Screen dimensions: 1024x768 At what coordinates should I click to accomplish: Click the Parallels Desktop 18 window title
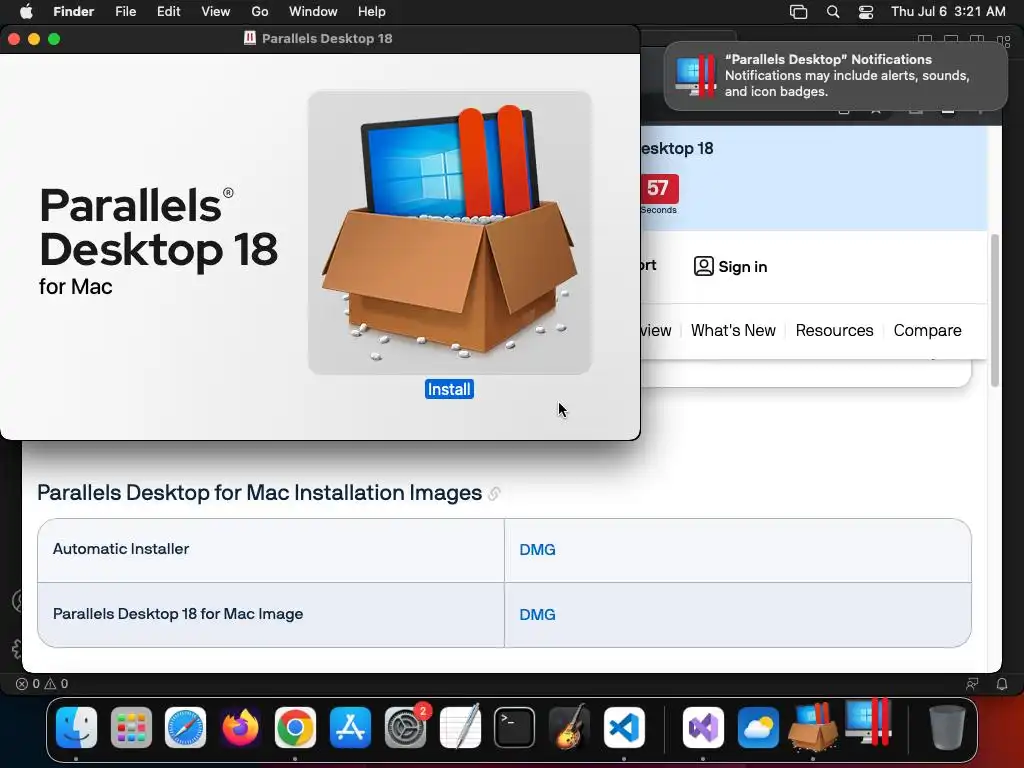(327, 39)
